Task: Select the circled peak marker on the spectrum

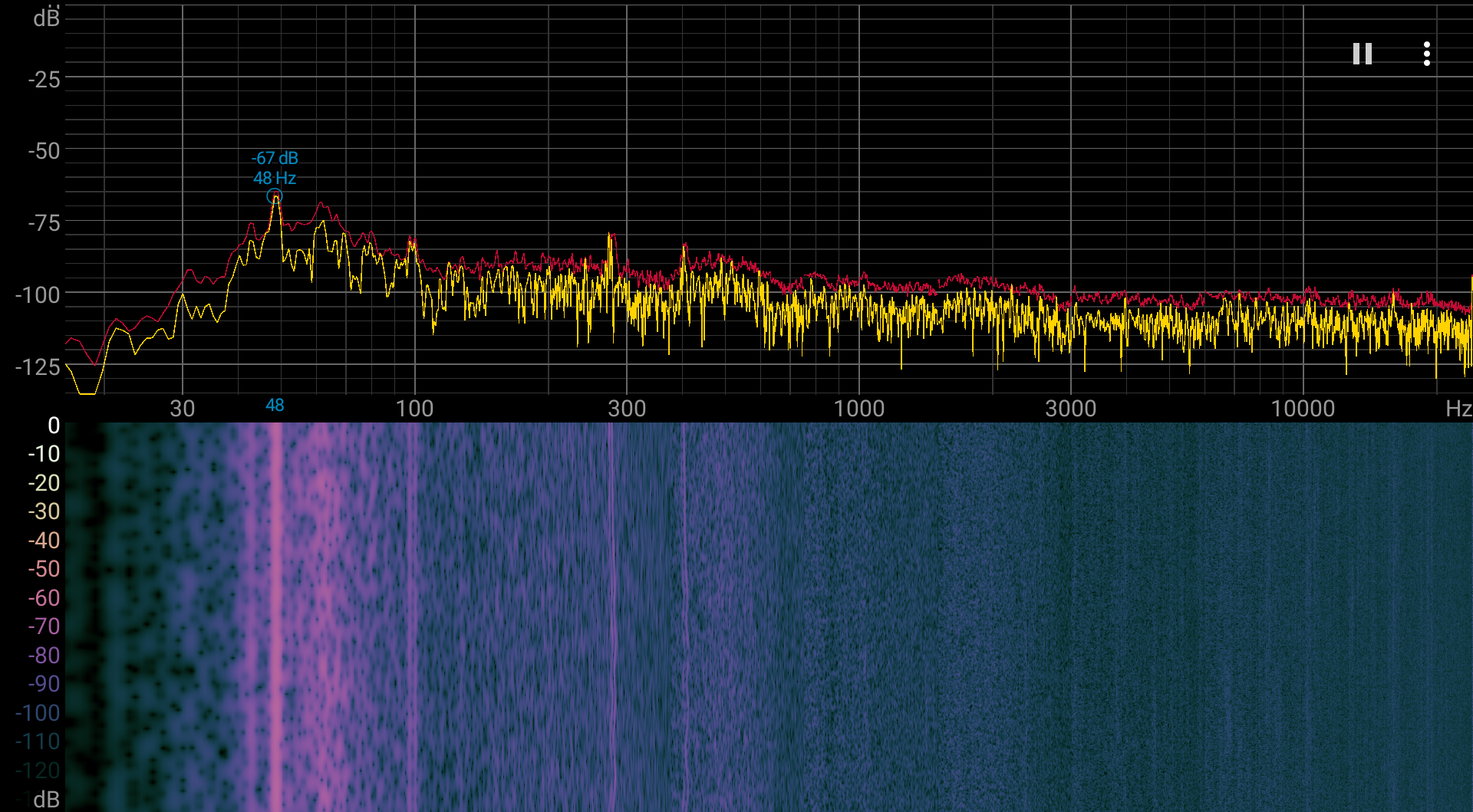Action: (275, 197)
